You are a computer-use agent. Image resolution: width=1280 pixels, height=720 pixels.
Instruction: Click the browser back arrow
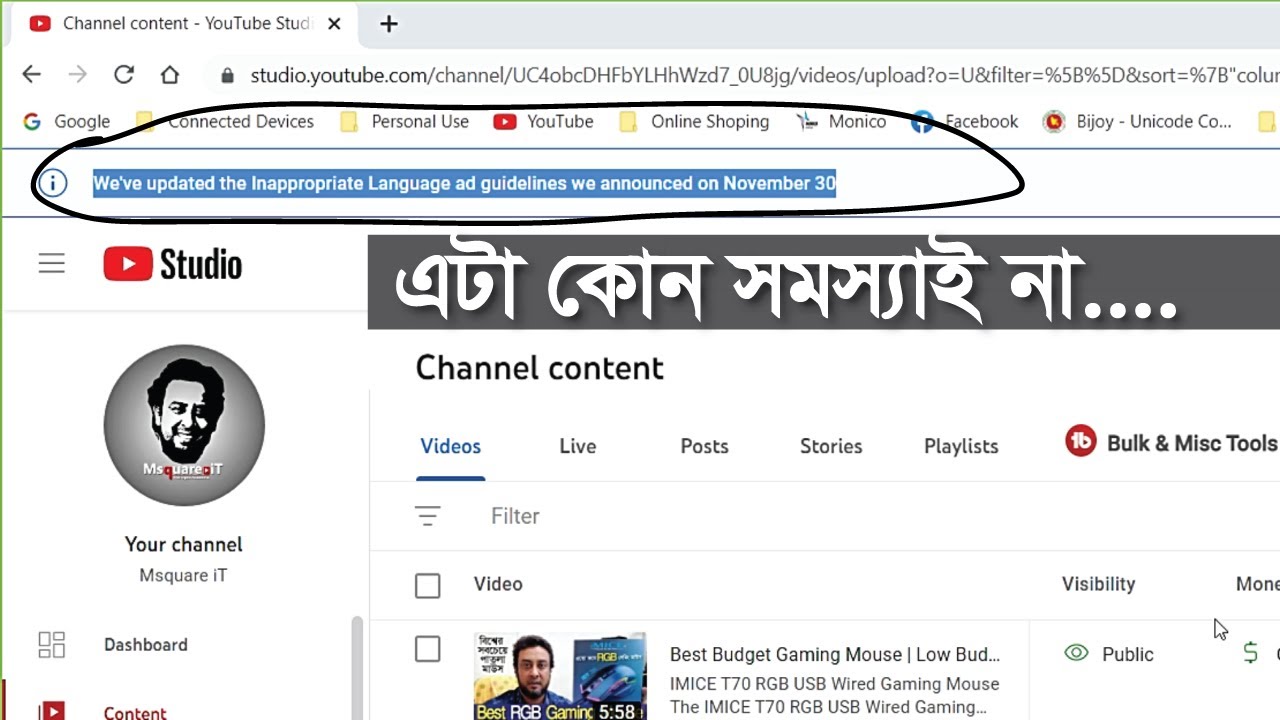point(31,75)
